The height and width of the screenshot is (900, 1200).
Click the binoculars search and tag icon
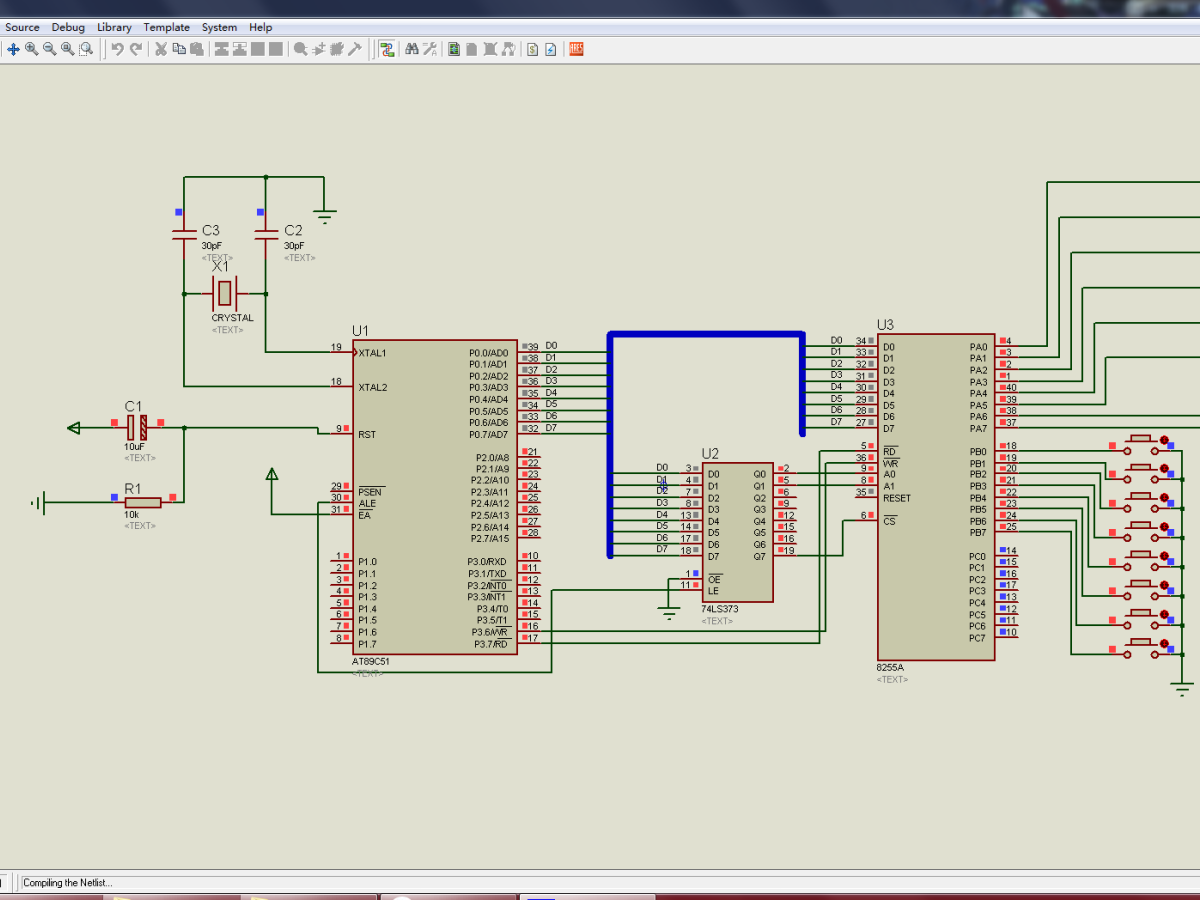tap(411, 49)
